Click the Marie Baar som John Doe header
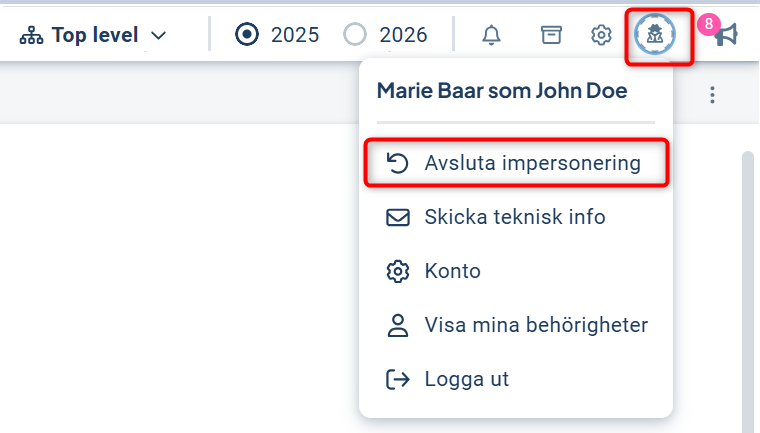The image size is (760, 433). click(502, 91)
